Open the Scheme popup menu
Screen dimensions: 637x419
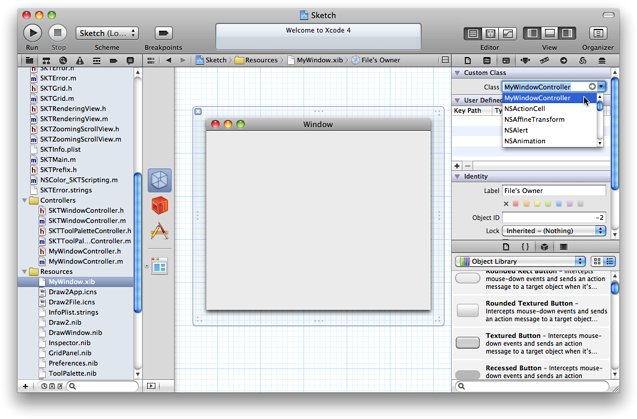pyautogui.click(x=106, y=33)
